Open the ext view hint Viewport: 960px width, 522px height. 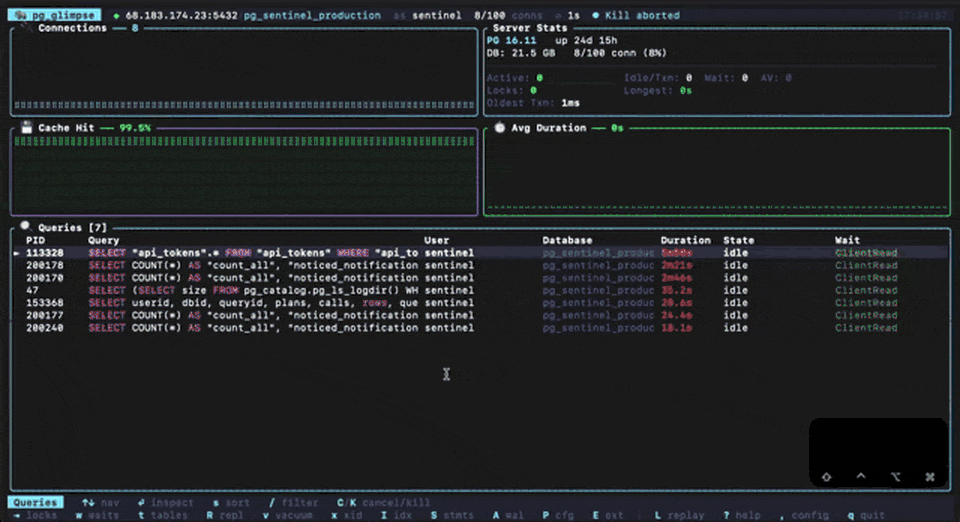coord(607,515)
